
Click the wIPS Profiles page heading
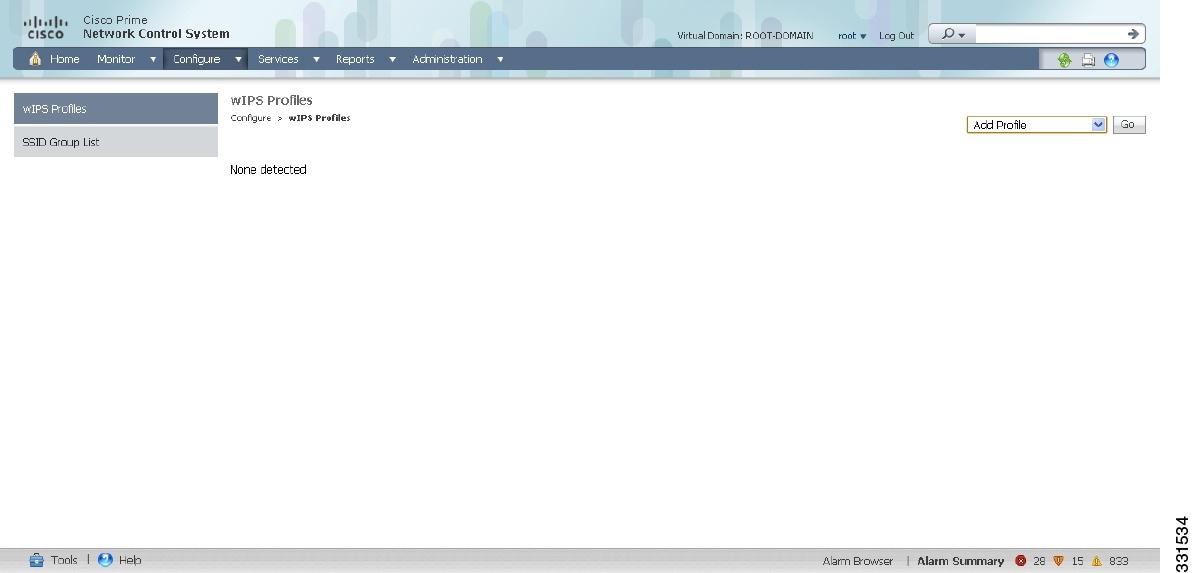pos(271,100)
